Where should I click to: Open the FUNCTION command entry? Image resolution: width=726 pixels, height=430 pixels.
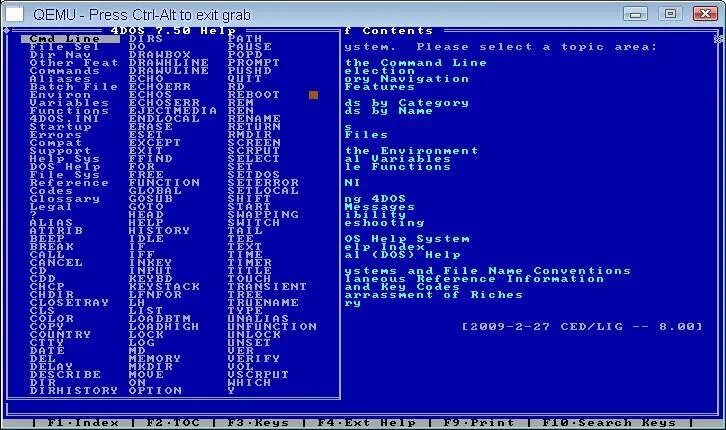point(164,183)
